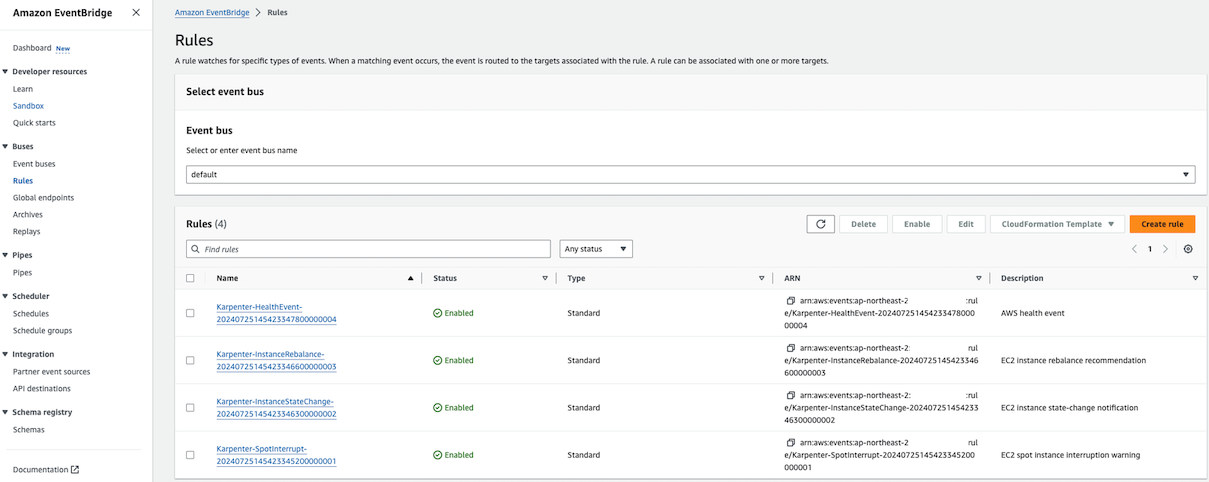Click the Description column sort arrow
This screenshot has width=1209, height=482.
(x=1195, y=278)
